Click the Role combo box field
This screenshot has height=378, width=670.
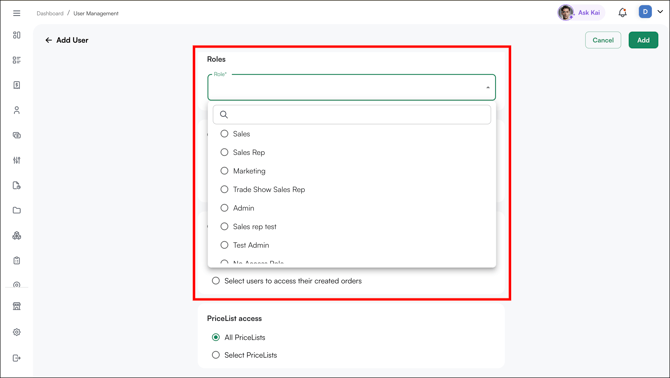tap(351, 88)
